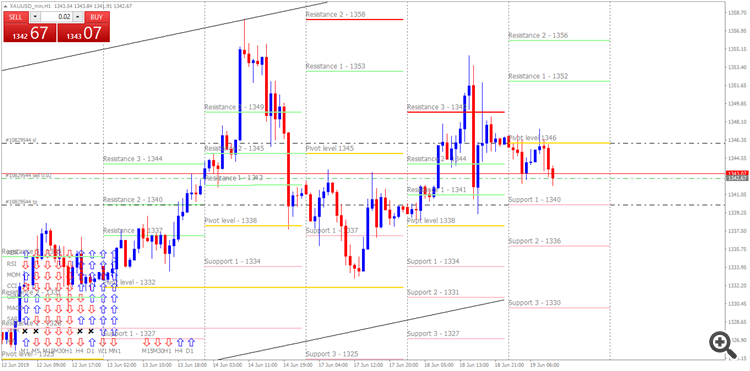Increase lot volume with the up arrow
Viewport: 750px width, 371px height.
(78, 17)
